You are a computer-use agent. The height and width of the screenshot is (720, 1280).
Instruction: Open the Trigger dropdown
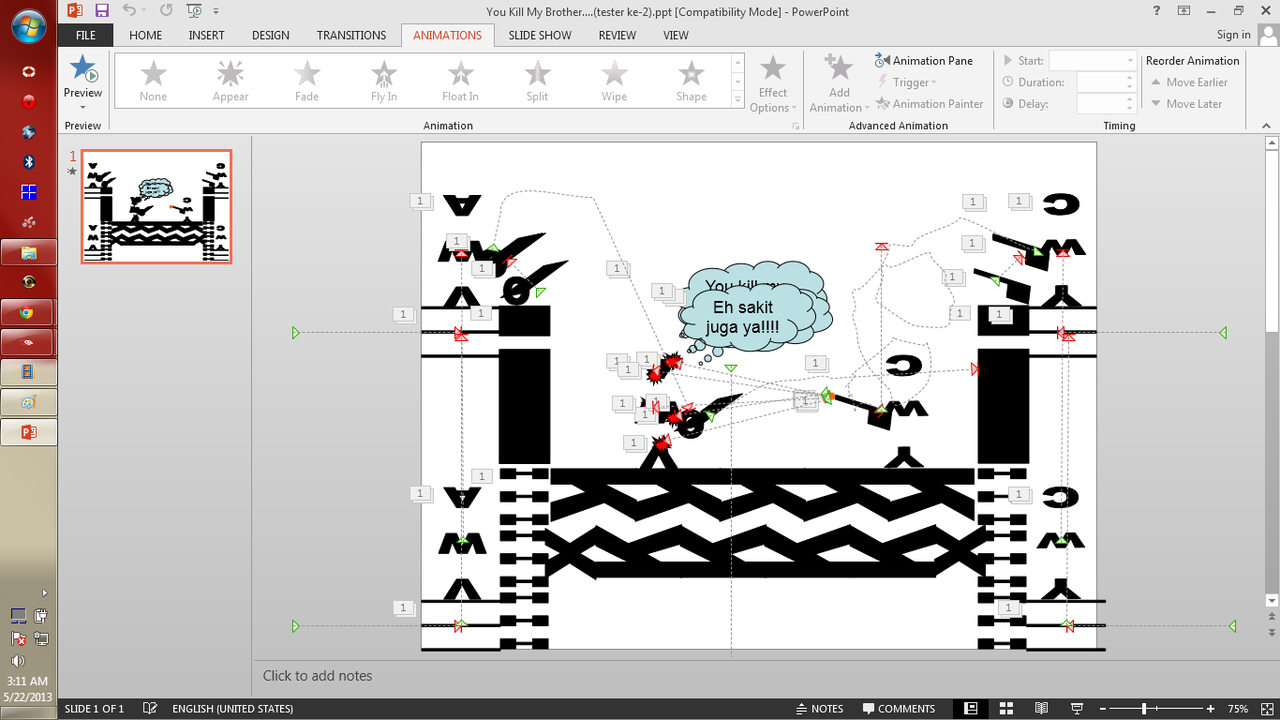tap(907, 82)
